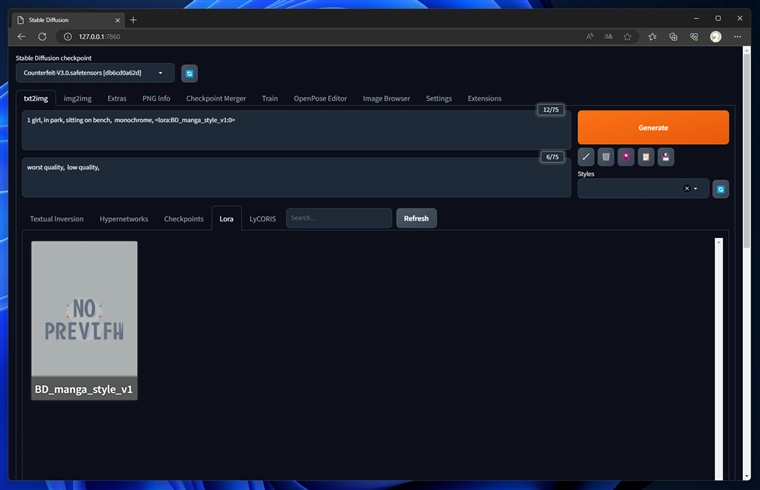Click the browser address bar URL
Image resolution: width=760 pixels, height=490 pixels.
click(99, 36)
